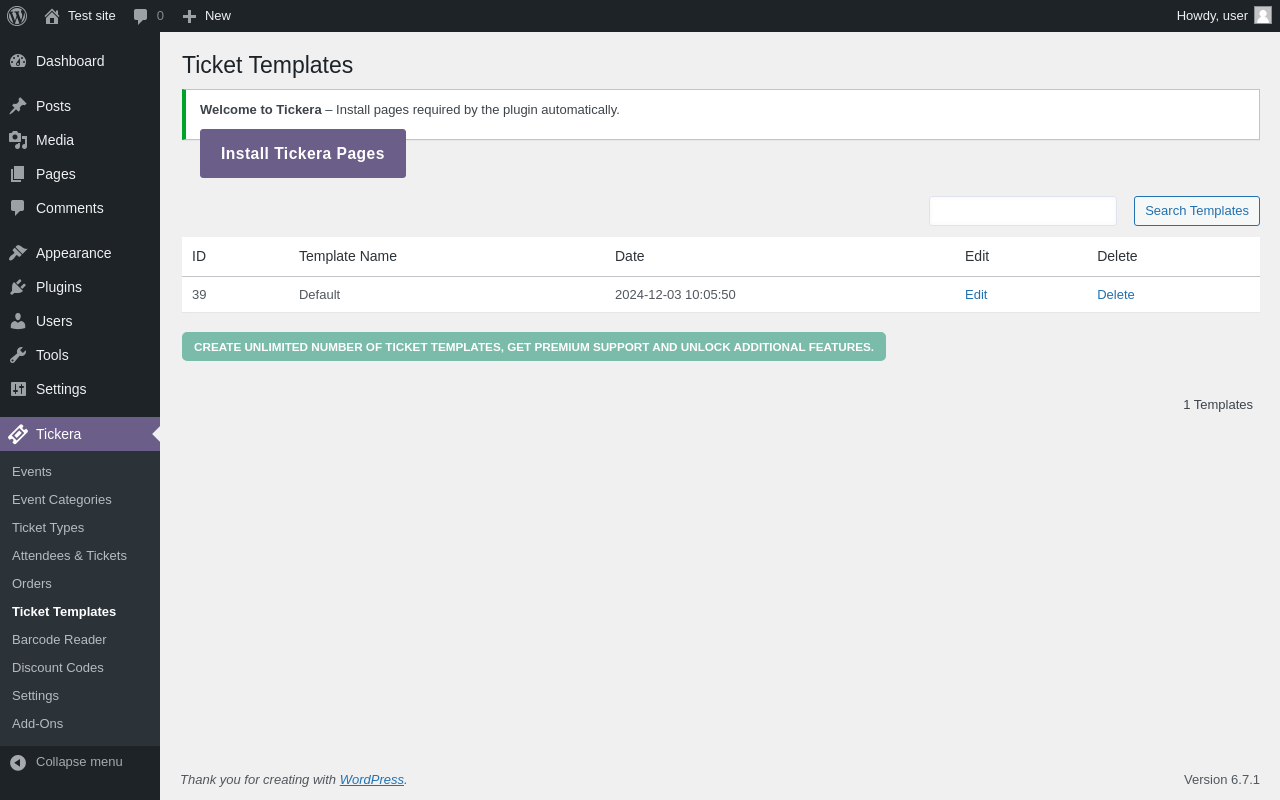
Task: Click Install Tickera Pages button
Action: click(303, 154)
